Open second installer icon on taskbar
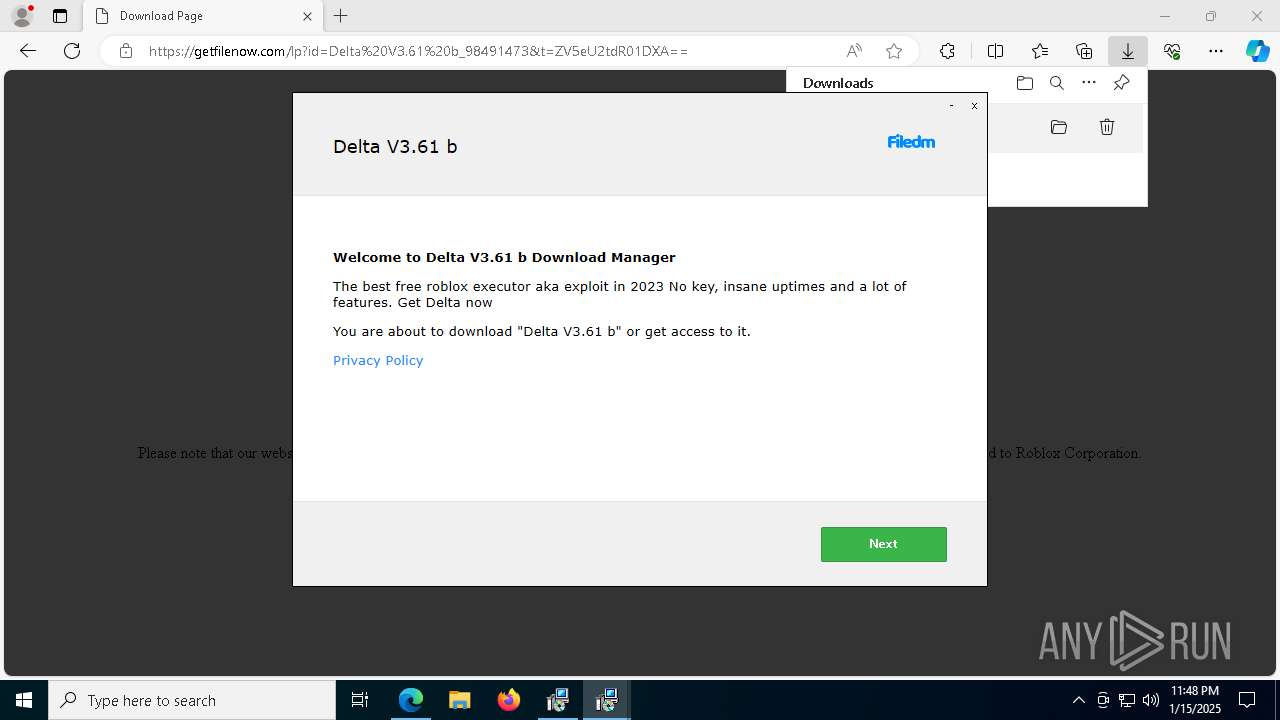 point(606,700)
